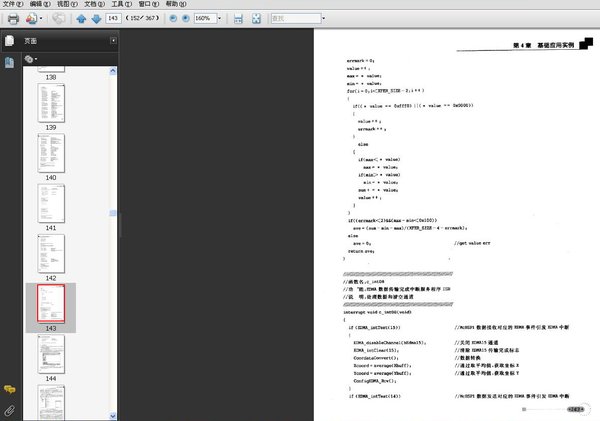Click the code comment //get value err

point(472,243)
